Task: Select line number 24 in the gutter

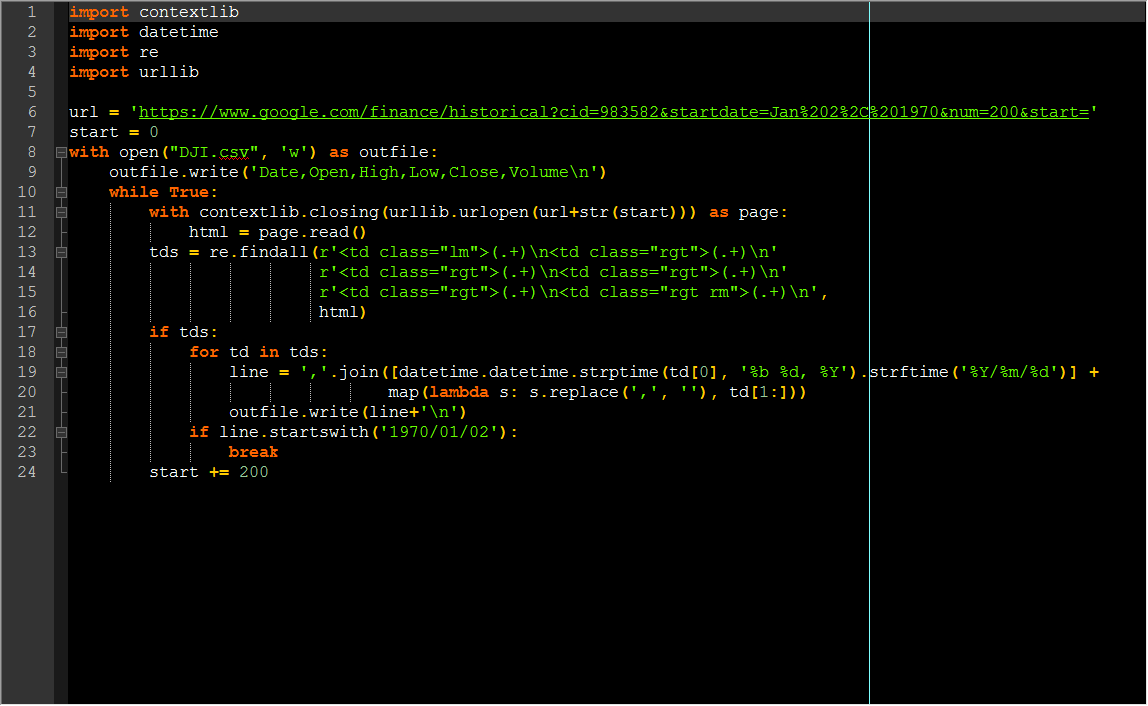Action: (27, 472)
